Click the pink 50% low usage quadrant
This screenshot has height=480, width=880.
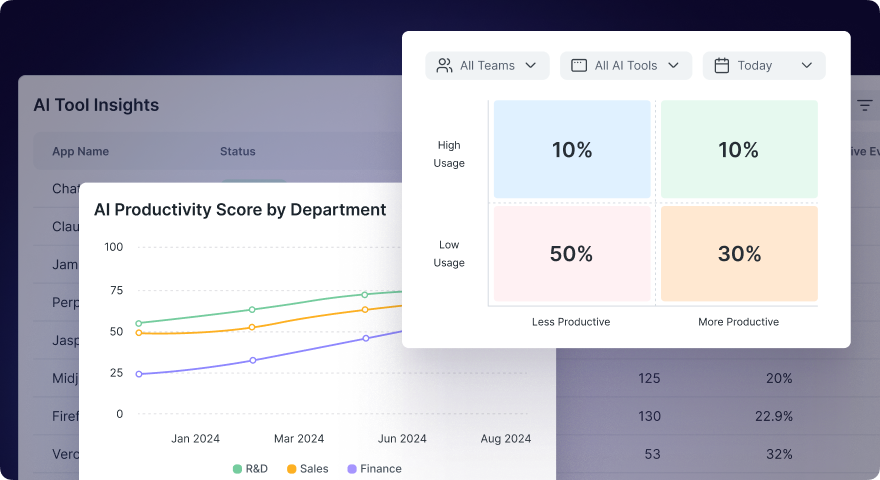pyautogui.click(x=571, y=254)
